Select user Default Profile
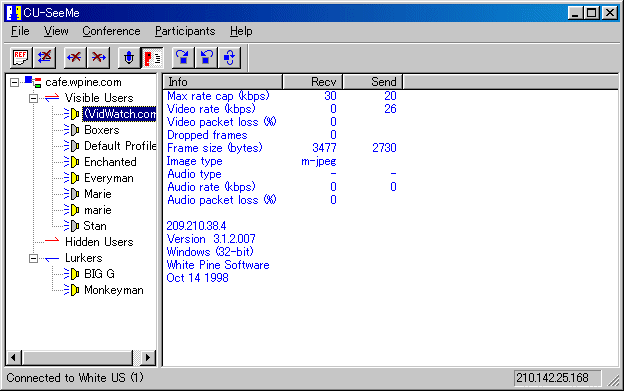This screenshot has height=391, width=624. click(120, 146)
